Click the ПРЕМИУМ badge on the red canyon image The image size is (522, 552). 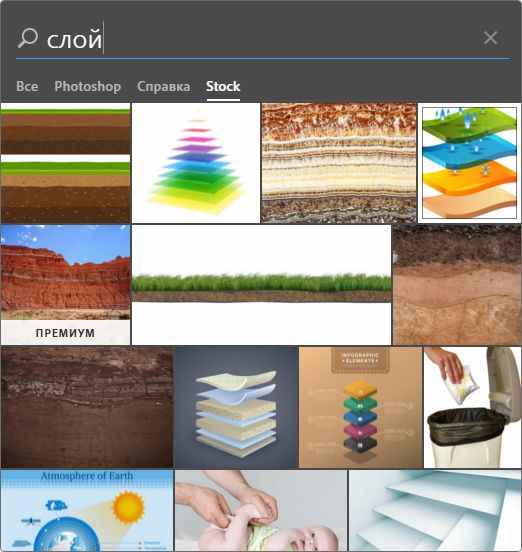tap(65, 332)
